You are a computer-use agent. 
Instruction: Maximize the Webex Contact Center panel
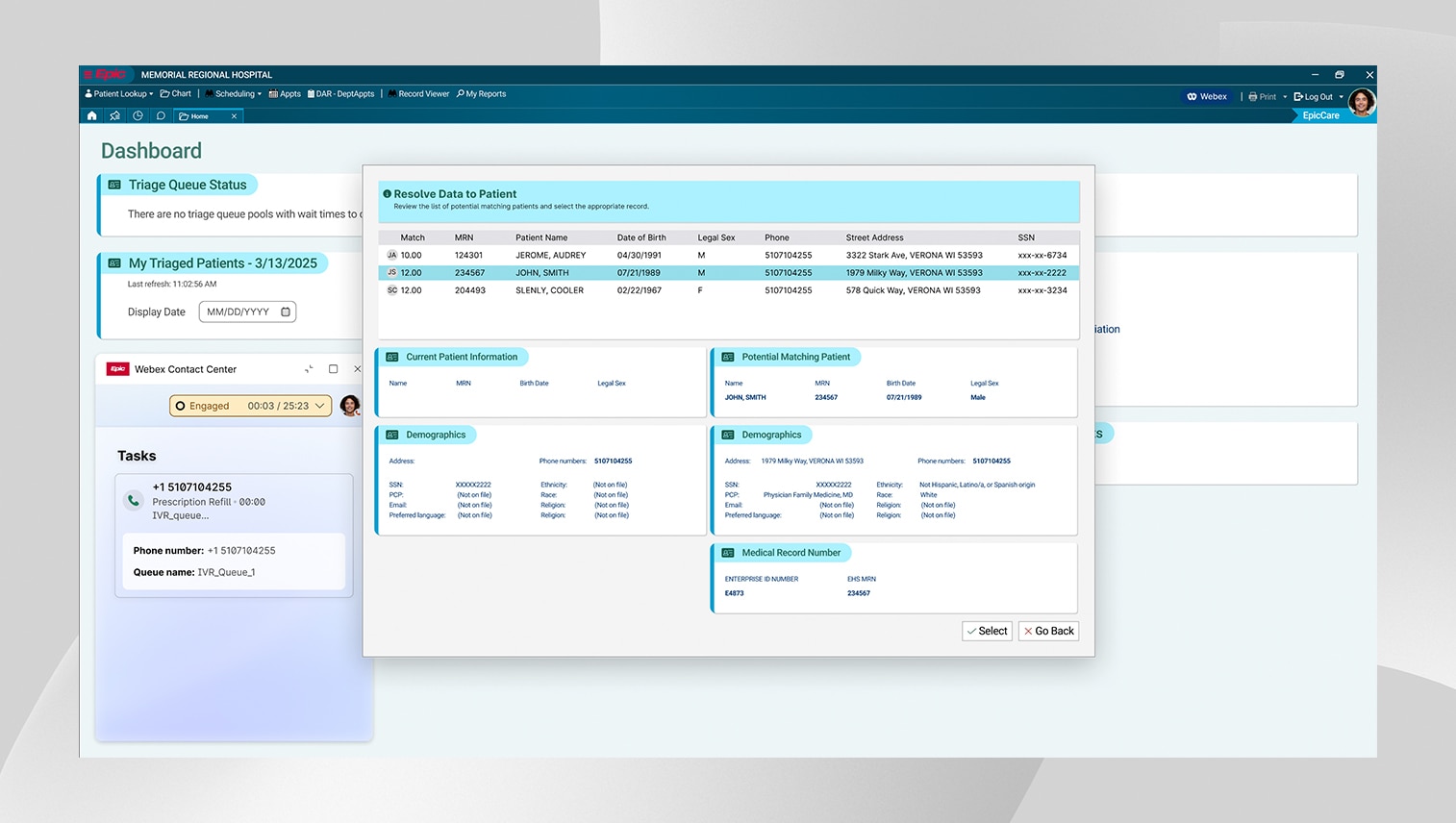coord(334,369)
